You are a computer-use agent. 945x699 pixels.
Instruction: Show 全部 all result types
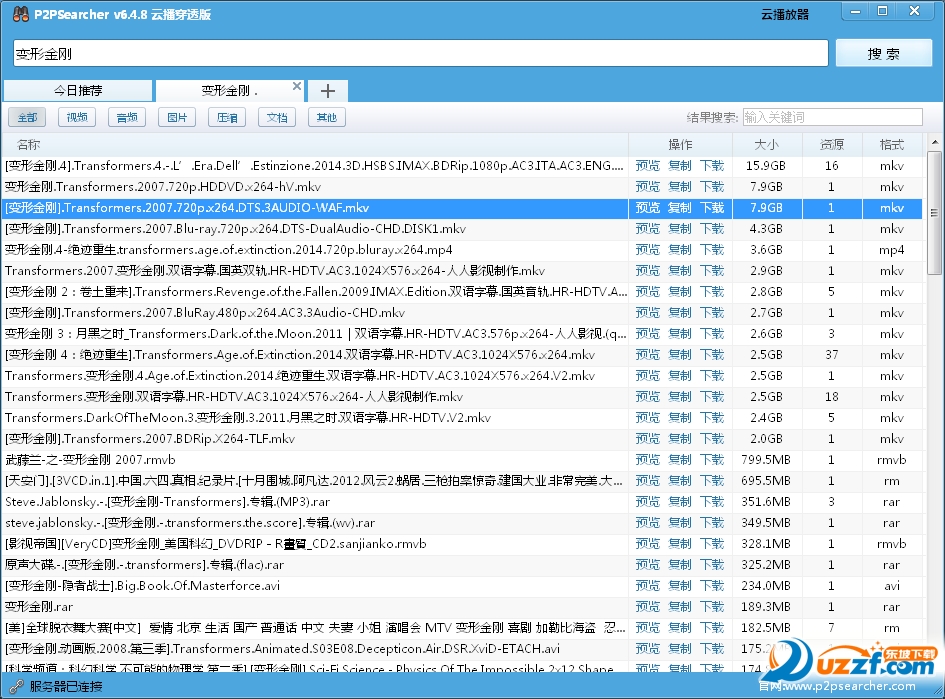pos(27,118)
